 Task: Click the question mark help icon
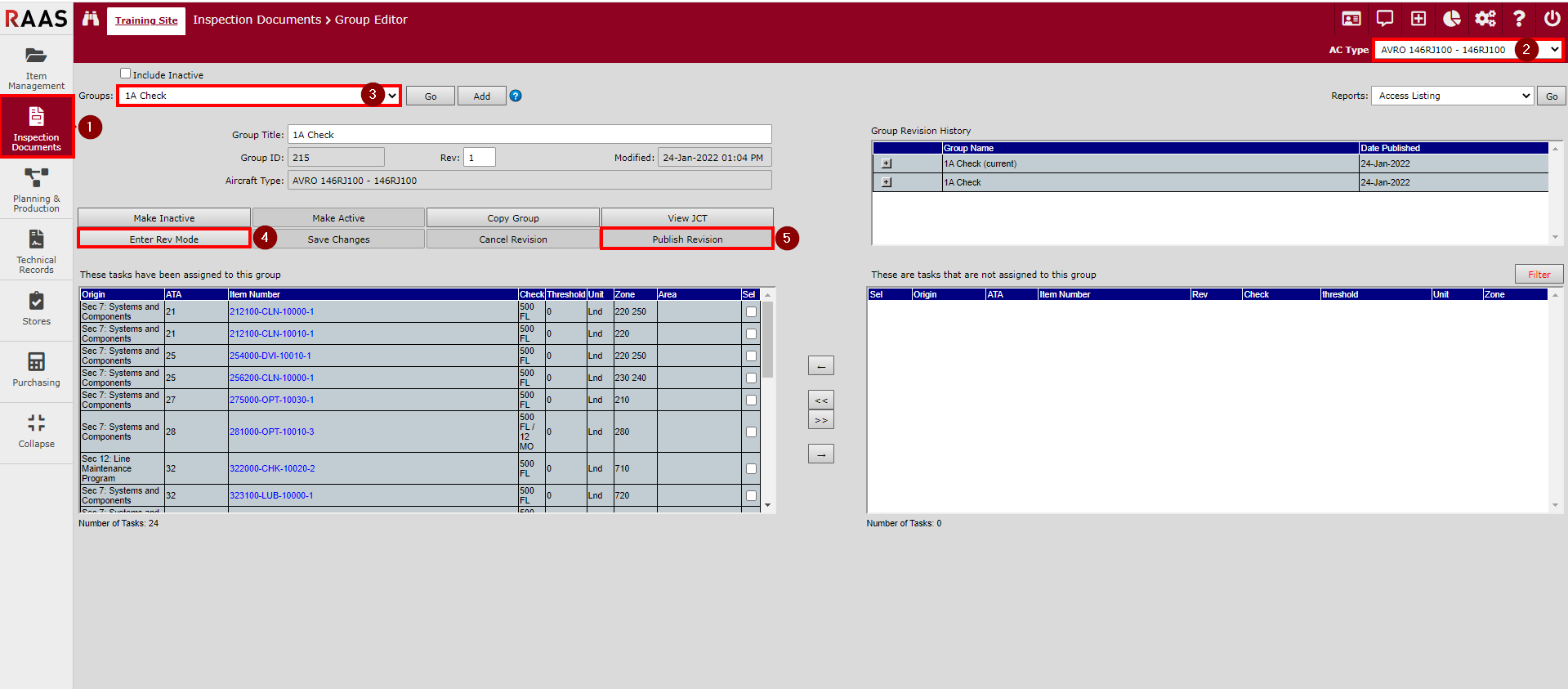tap(1518, 19)
